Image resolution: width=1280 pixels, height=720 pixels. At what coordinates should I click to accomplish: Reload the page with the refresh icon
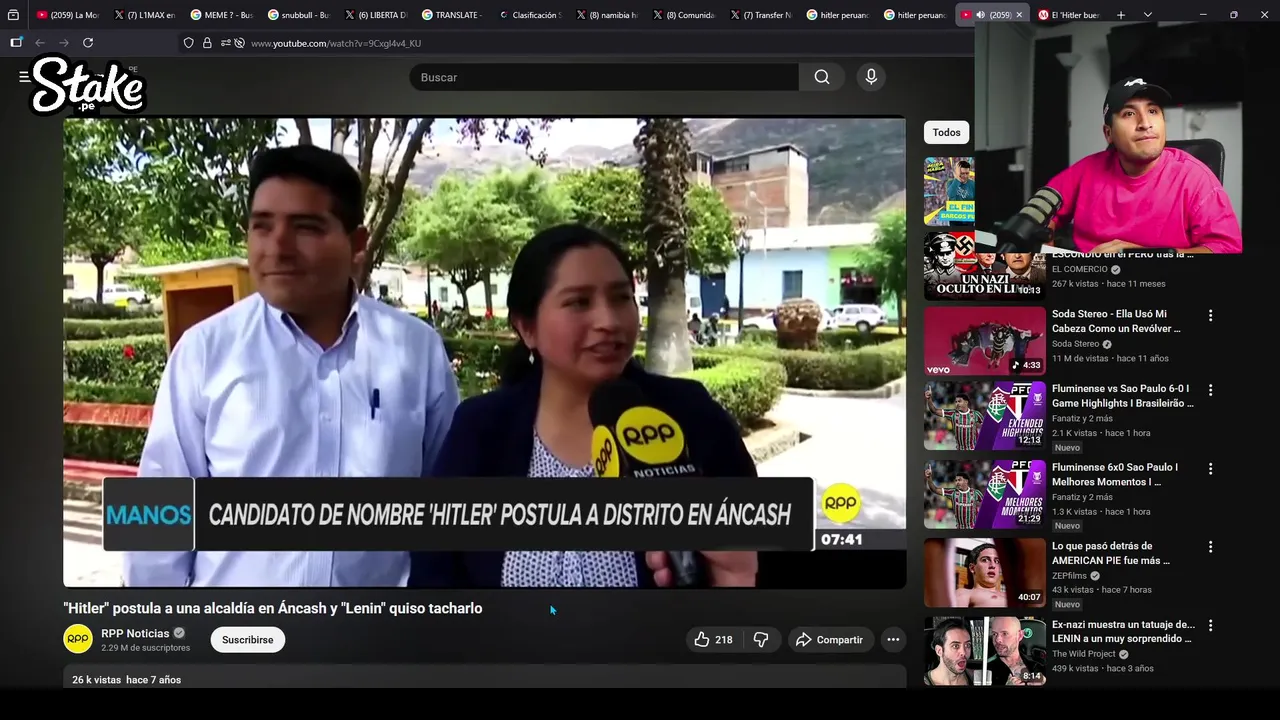(88, 43)
